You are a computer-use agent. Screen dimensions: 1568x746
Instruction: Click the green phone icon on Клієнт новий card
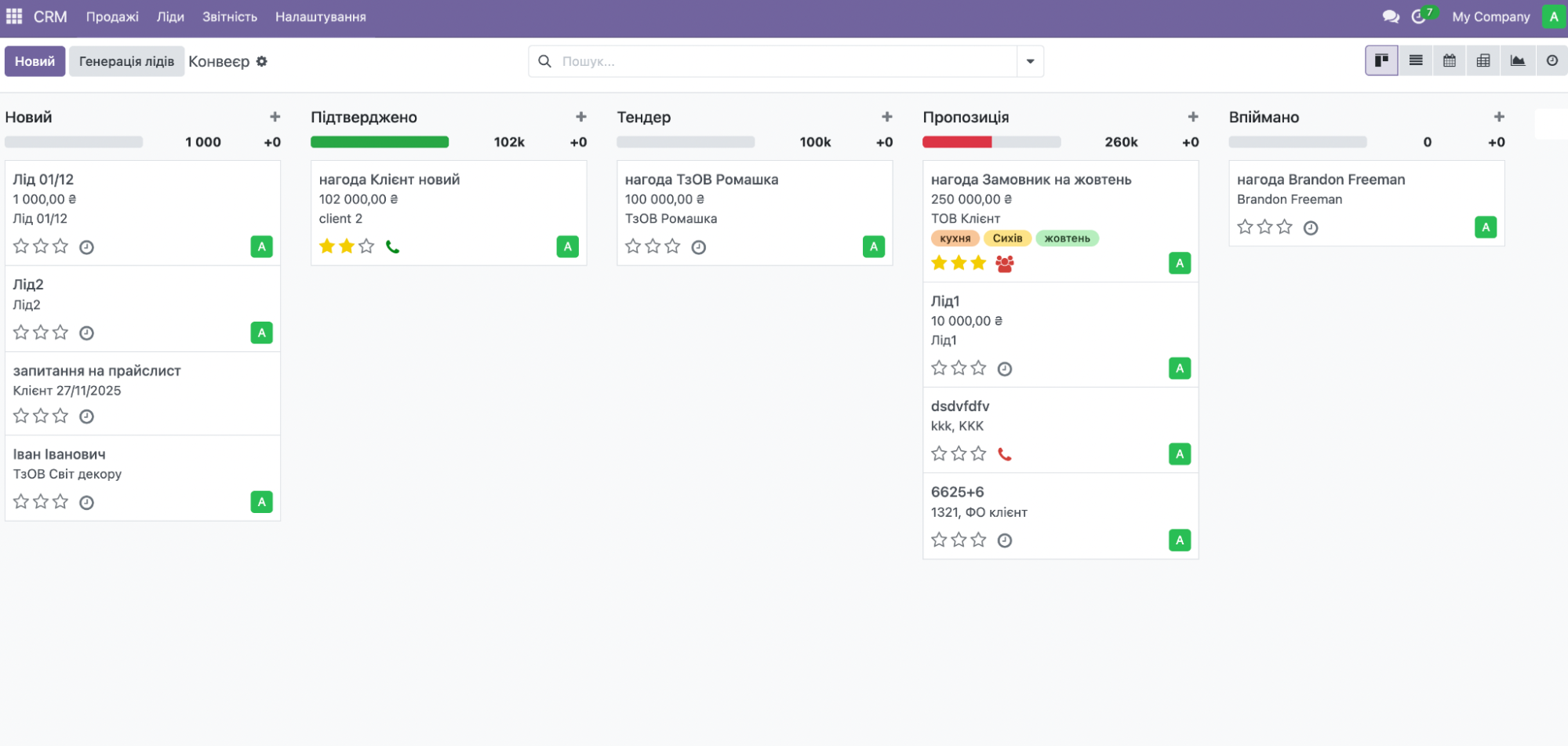(393, 247)
